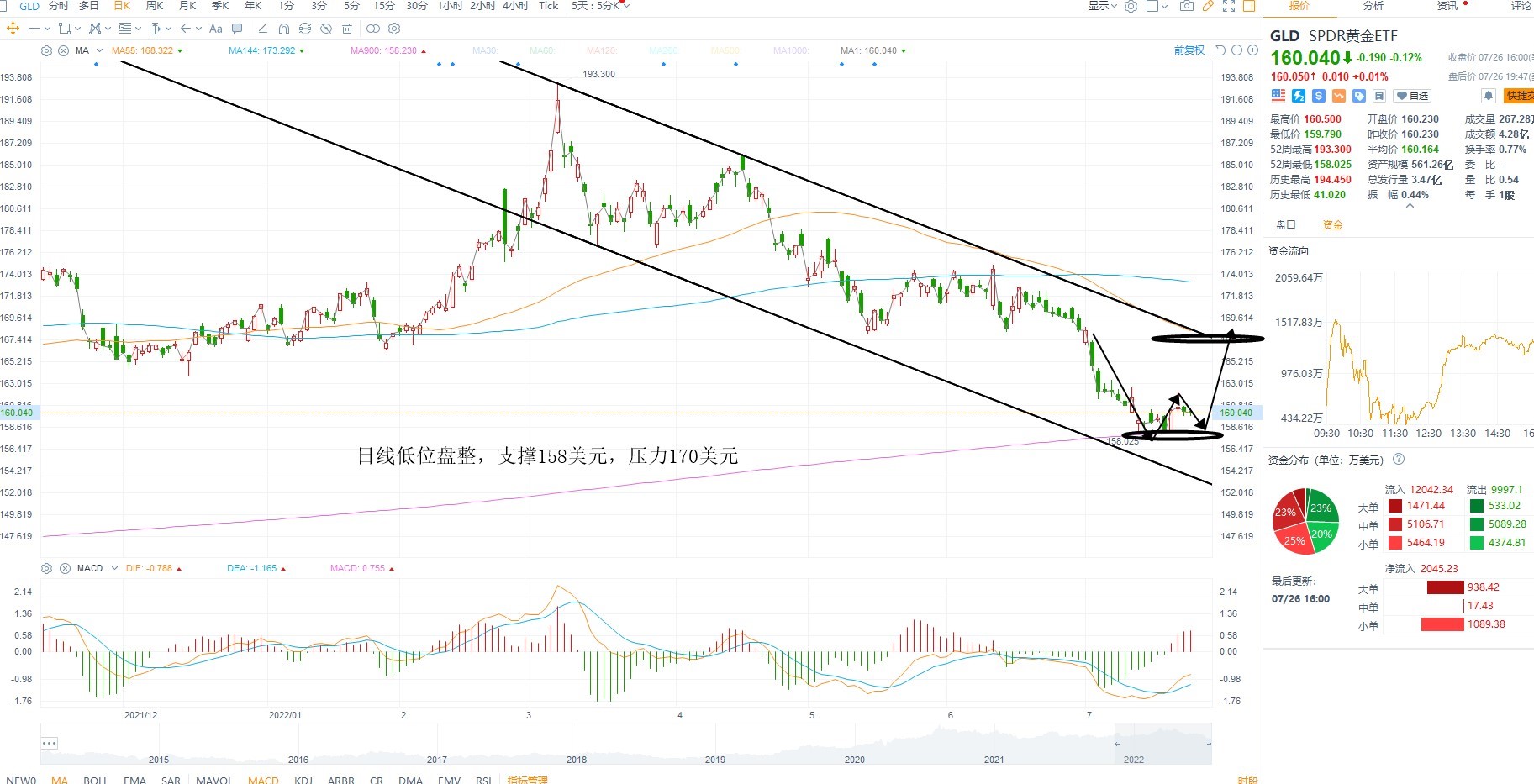
Task: Click the lock drawings icon
Action: click(305, 29)
